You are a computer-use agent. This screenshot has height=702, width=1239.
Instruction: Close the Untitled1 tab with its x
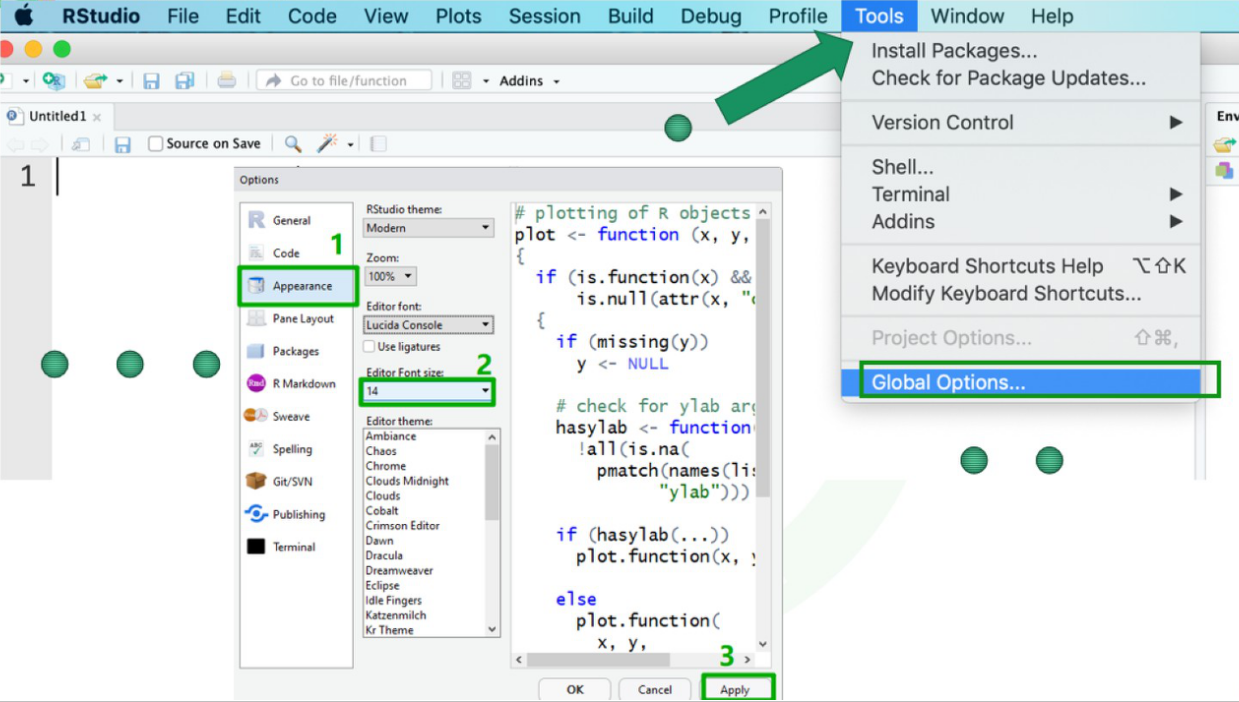(97, 117)
